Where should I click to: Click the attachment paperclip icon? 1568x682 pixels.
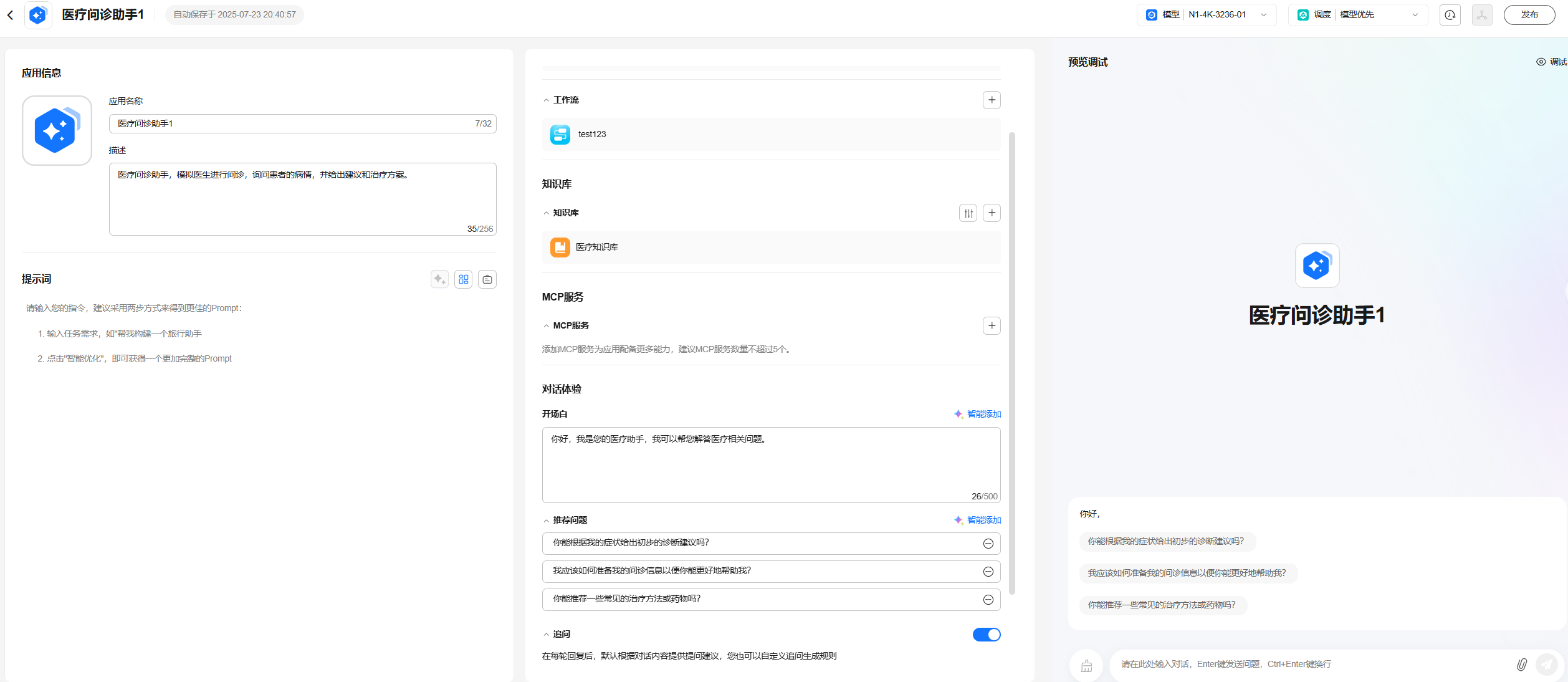click(x=1521, y=665)
